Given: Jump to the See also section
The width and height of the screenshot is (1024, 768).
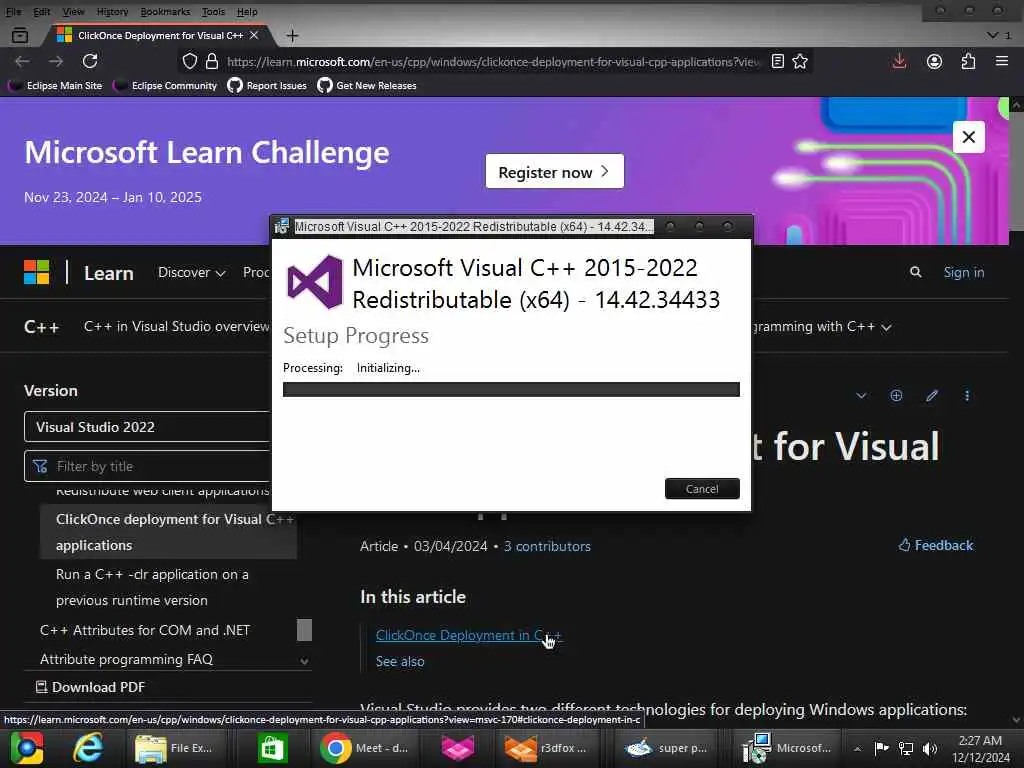Looking at the screenshot, I should pos(400,662).
